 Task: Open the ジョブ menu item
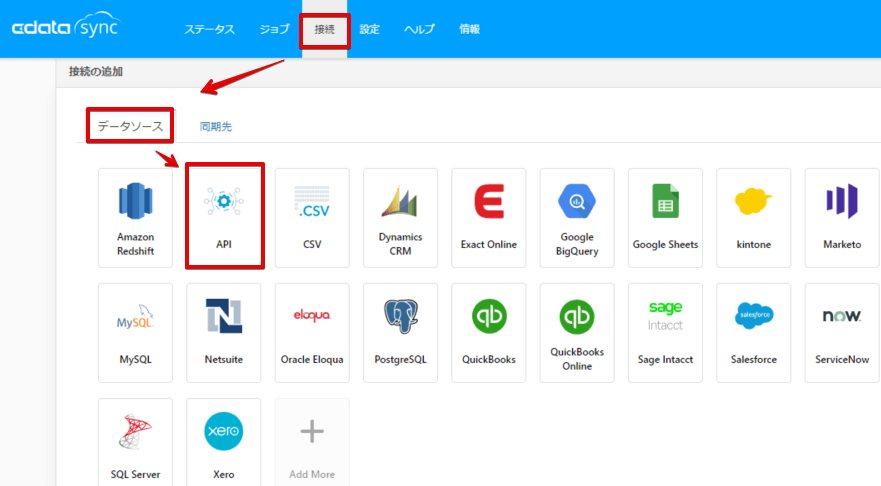pos(275,29)
